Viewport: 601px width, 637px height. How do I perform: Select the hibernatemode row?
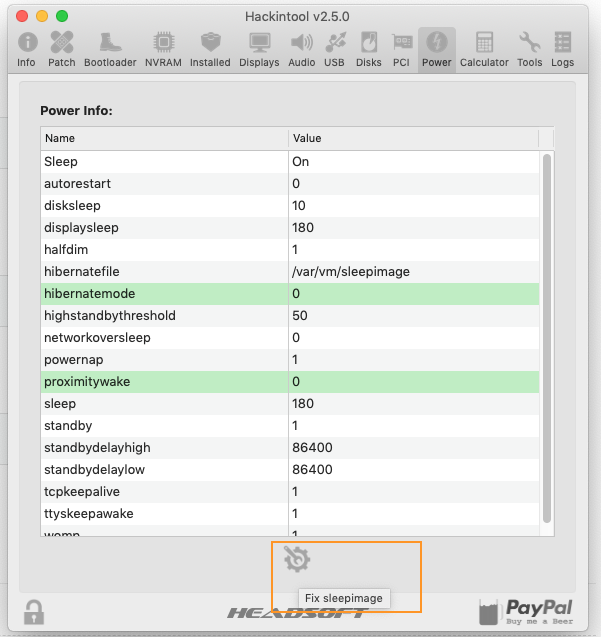pyautogui.click(x=290, y=294)
